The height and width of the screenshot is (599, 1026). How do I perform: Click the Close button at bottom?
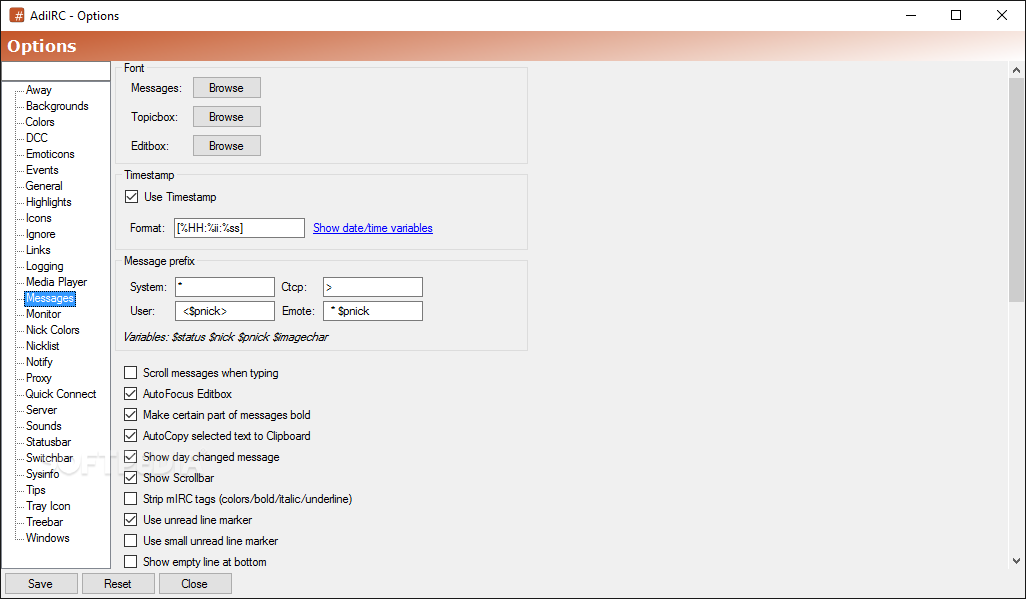[x=195, y=583]
